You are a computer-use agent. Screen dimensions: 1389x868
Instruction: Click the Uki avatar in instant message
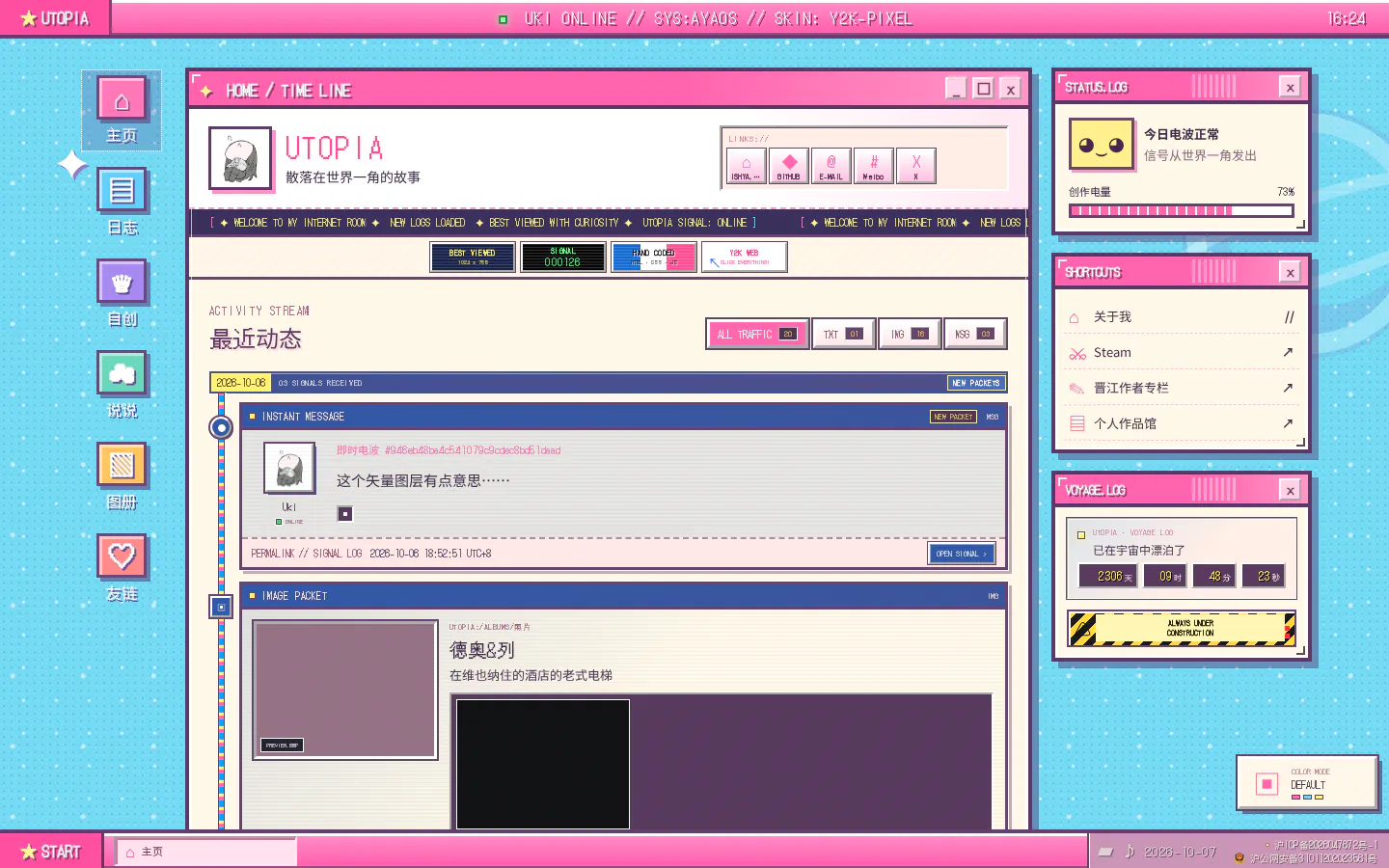pos(289,468)
